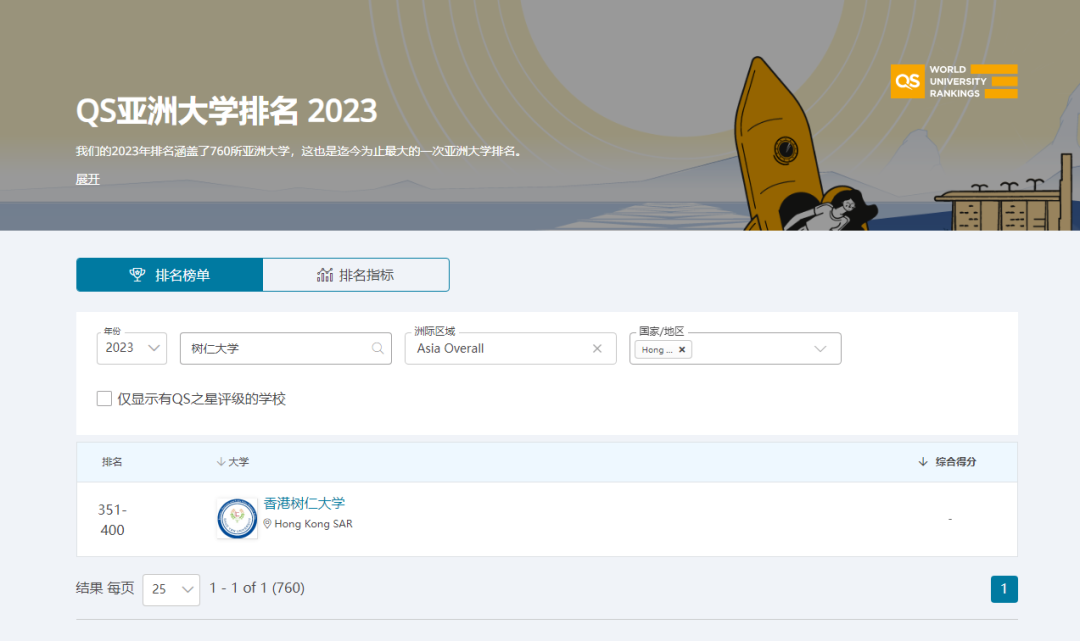Click the sort arrow next to 综合得分 column
The image size is (1080, 641).
(921, 461)
